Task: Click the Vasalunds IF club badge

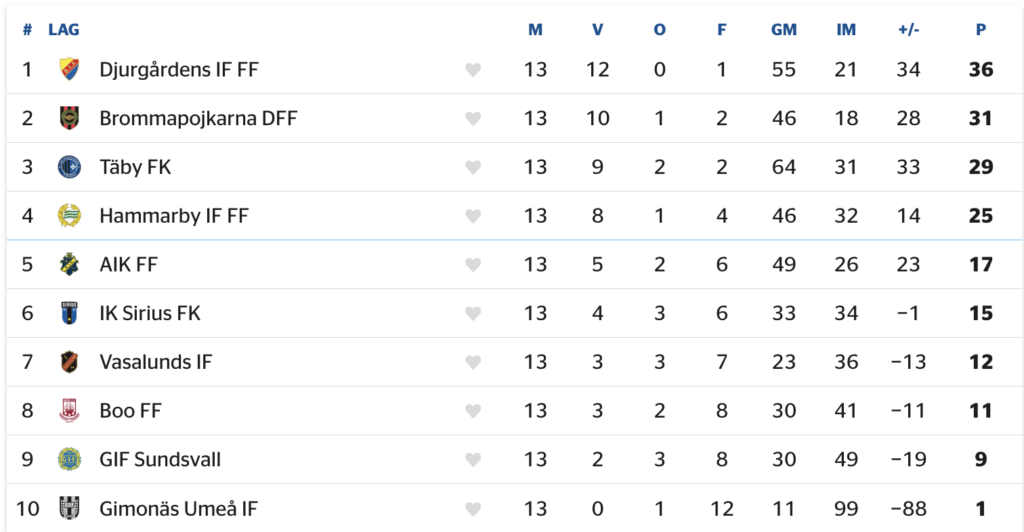Action: [68, 362]
